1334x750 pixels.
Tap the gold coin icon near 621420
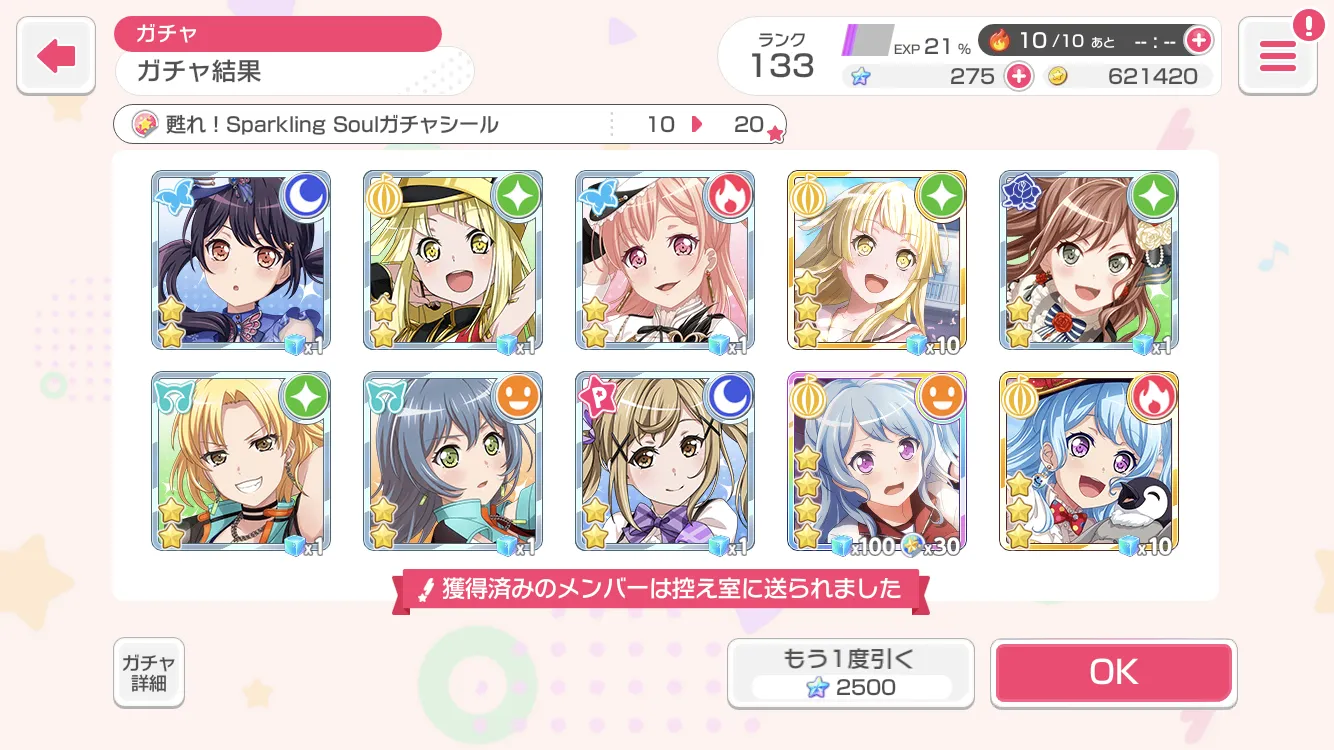1058,76
